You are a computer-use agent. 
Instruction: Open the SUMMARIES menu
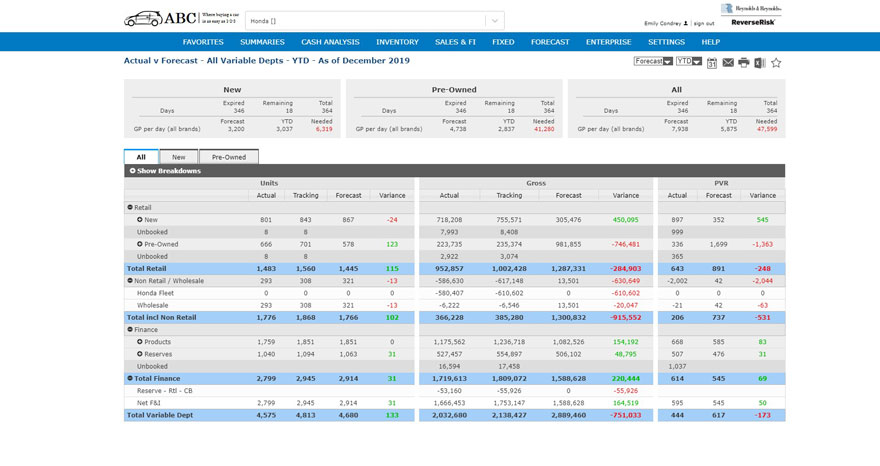point(262,42)
